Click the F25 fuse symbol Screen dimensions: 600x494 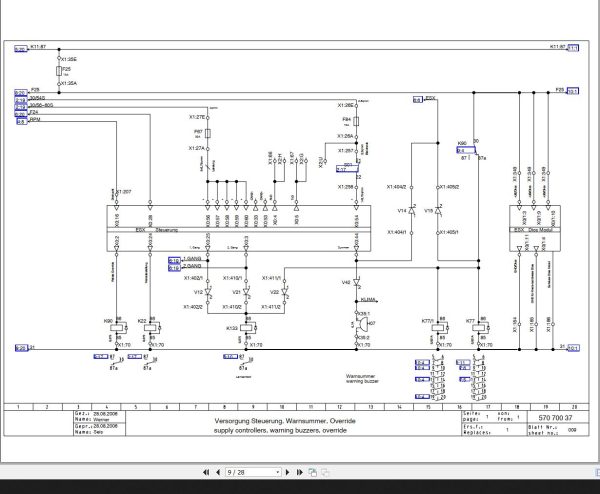(59, 71)
